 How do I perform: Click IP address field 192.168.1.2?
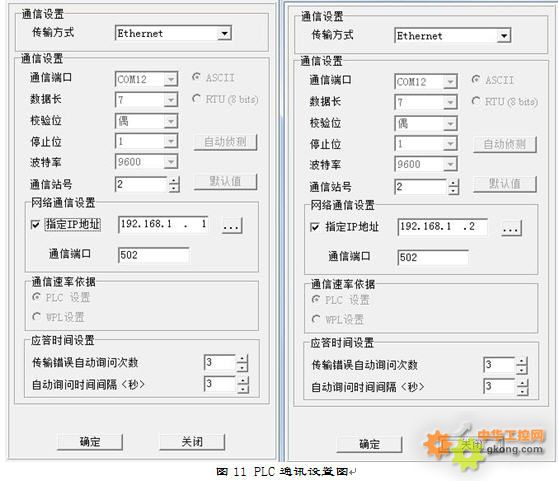click(442, 227)
